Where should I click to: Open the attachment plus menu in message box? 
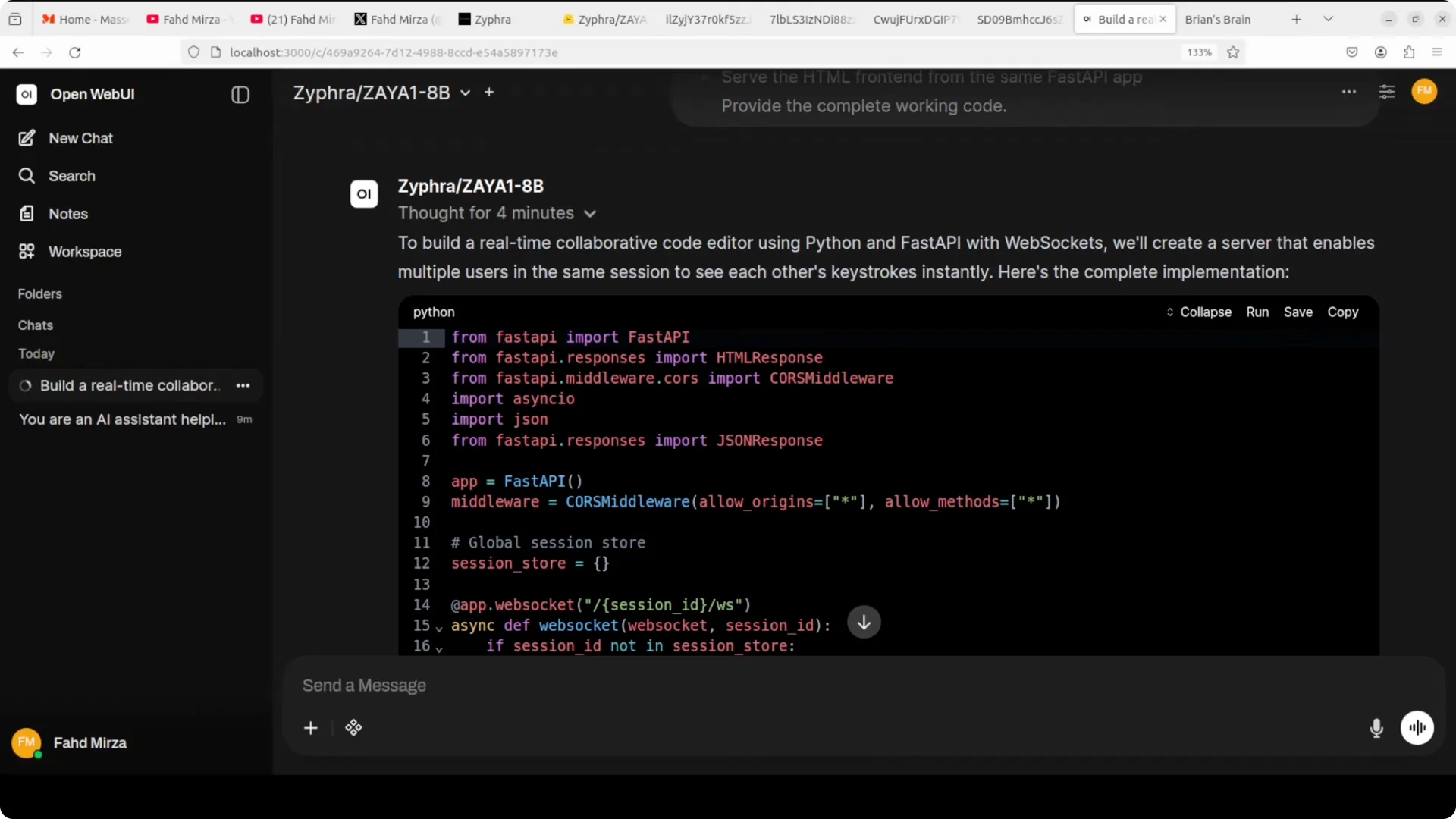click(311, 728)
